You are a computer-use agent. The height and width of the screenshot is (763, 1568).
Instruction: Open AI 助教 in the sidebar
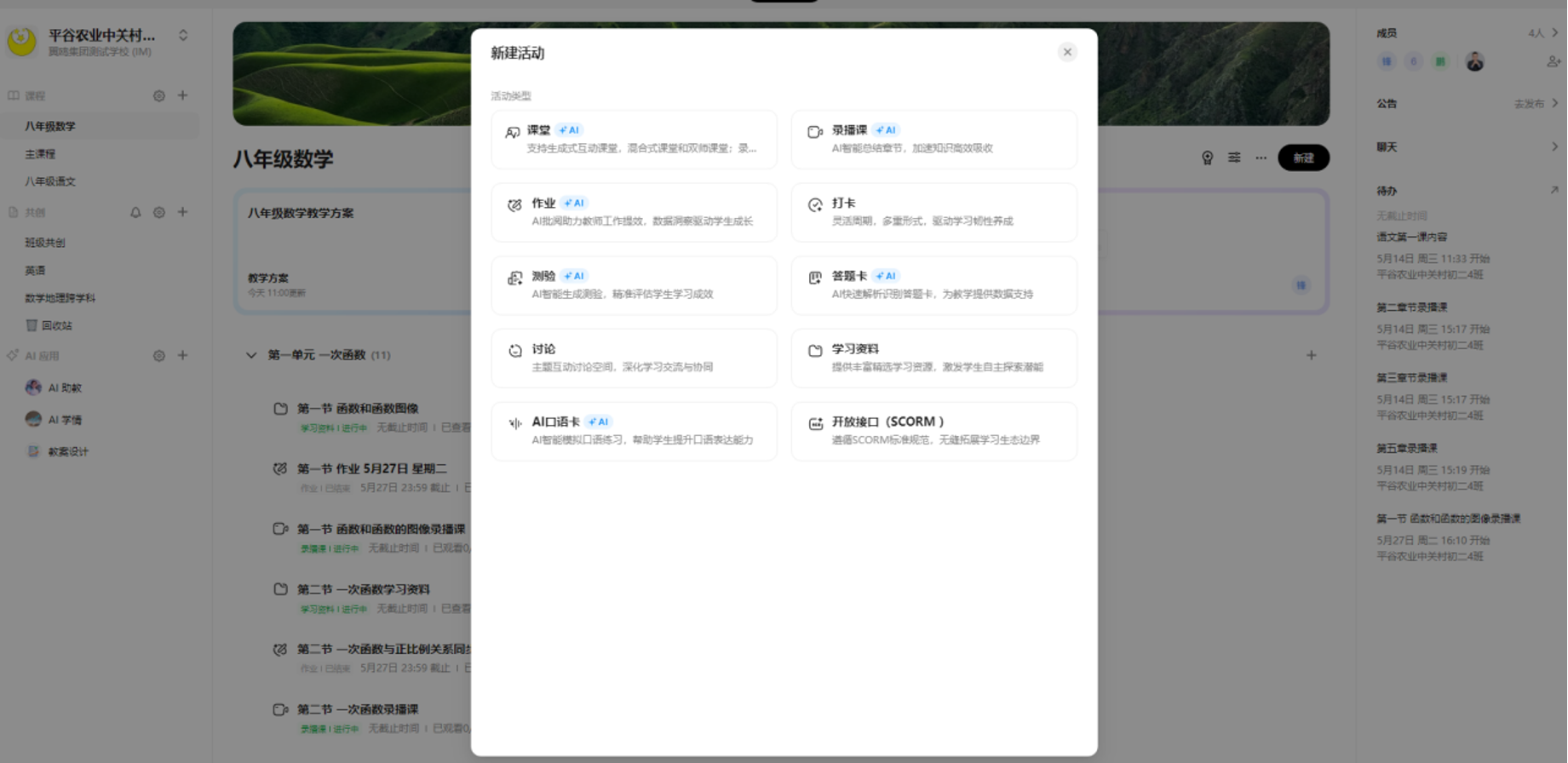(64, 387)
